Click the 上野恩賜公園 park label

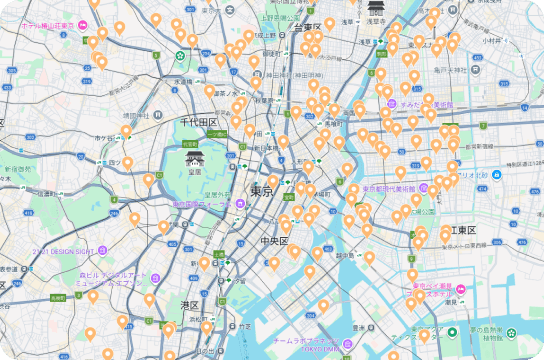[x=281, y=17]
